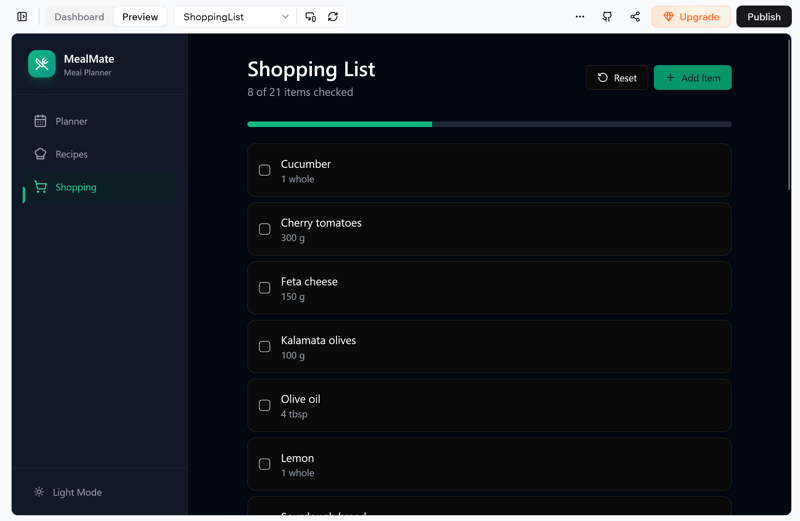Screen dimensions: 800x521
Task: Open Planner in the sidebar
Action: pyautogui.click(x=71, y=121)
